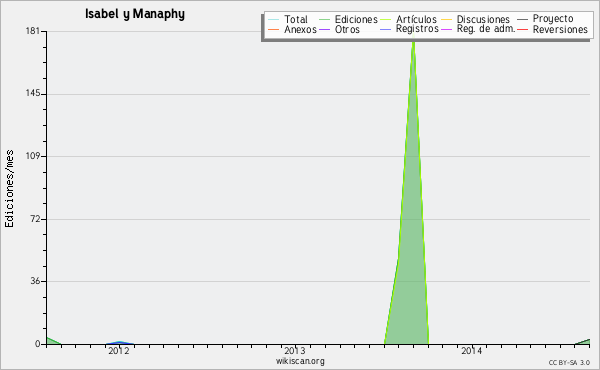The height and width of the screenshot is (370, 600).
Task: Select the 'Ediciones' legend entry
Action: point(356,19)
